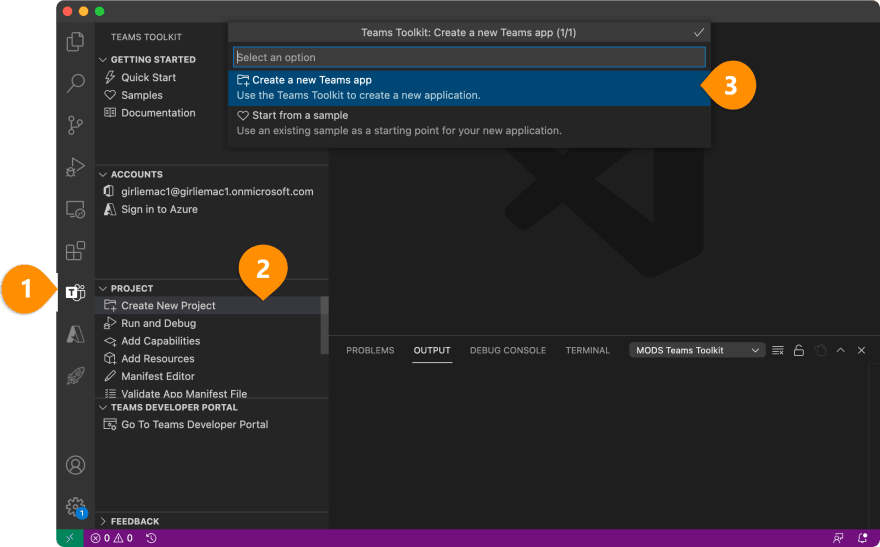Screen dimensions: 880x547
Task: Open notifications bell in status bar
Action: pyautogui.click(x=863, y=538)
